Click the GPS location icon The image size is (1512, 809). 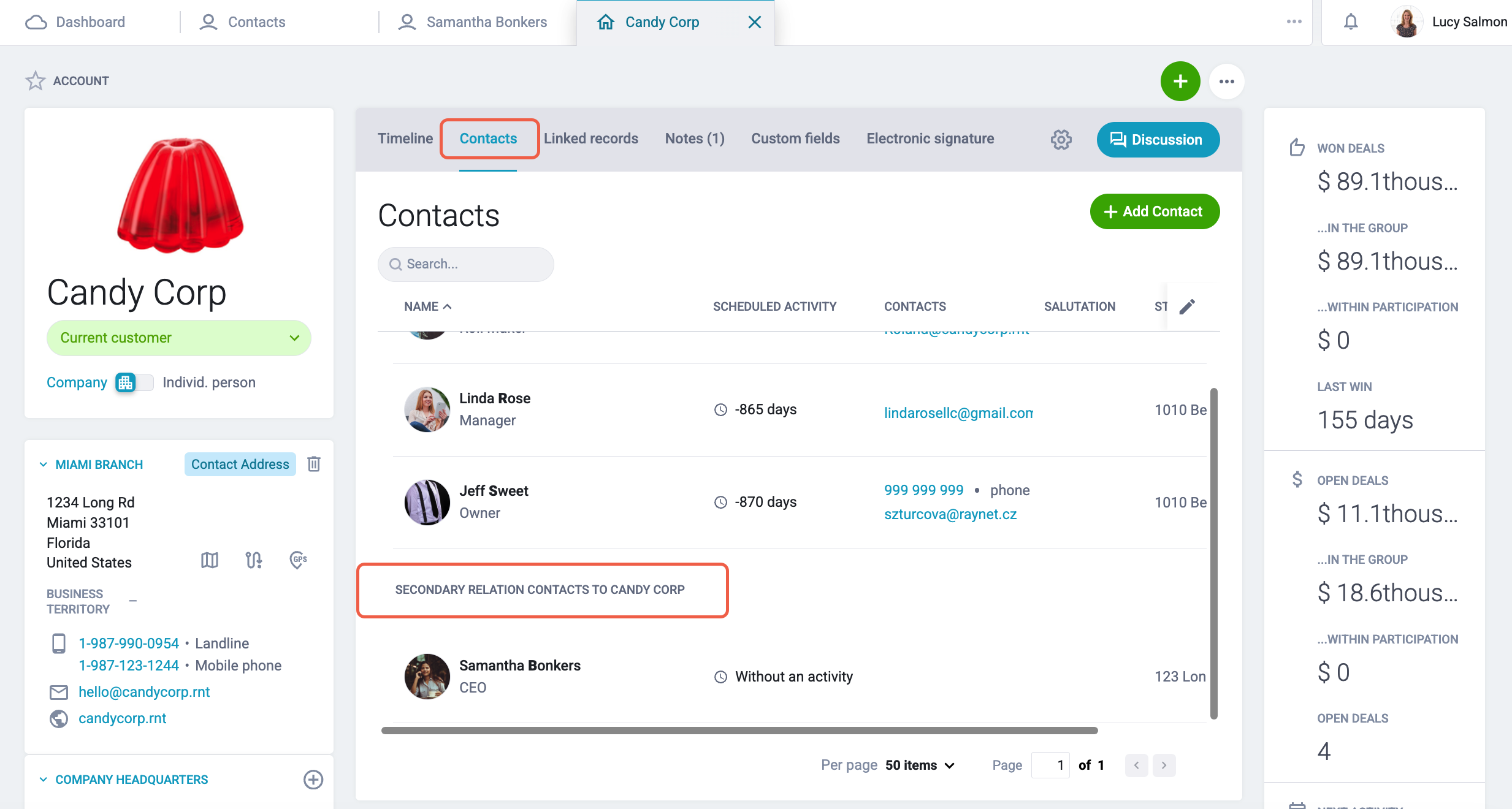[x=298, y=560]
